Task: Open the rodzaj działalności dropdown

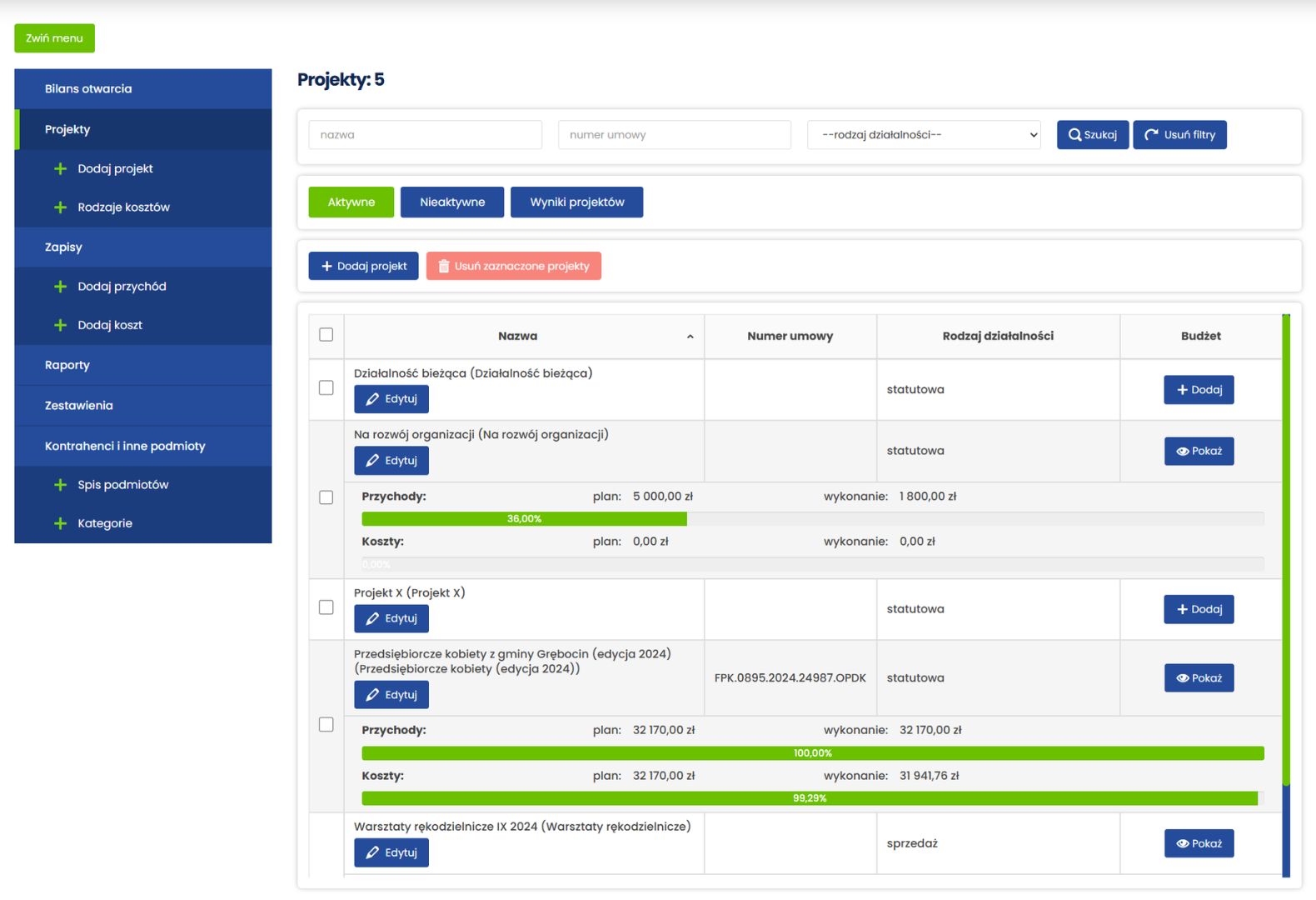Action: [x=924, y=135]
